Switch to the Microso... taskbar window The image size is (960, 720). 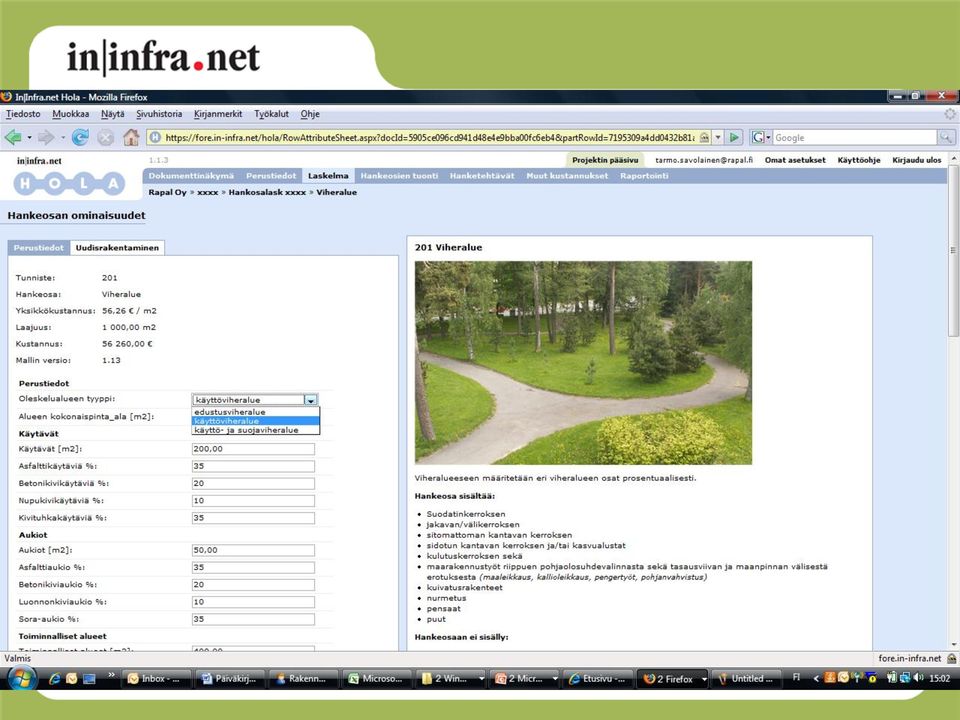376,678
